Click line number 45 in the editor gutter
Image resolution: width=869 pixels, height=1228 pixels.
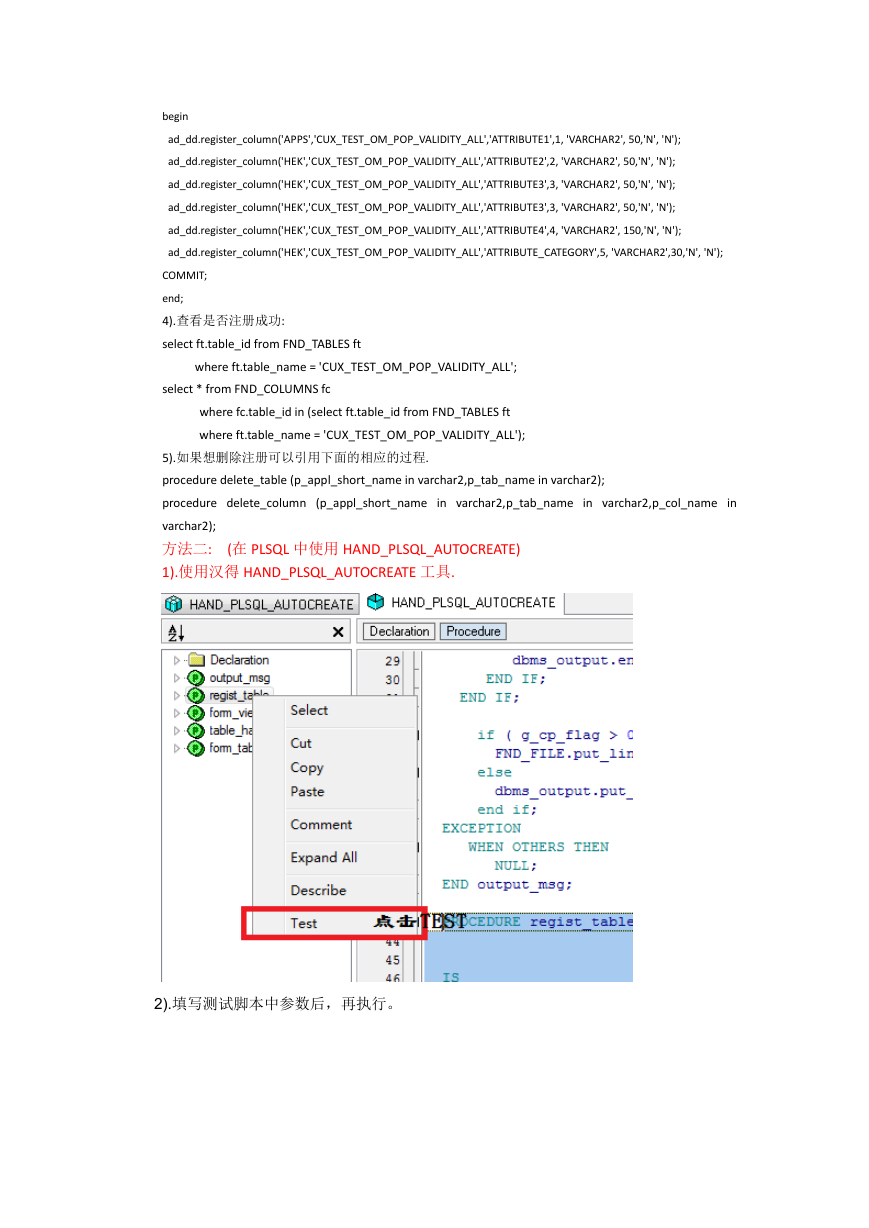[x=392, y=961]
